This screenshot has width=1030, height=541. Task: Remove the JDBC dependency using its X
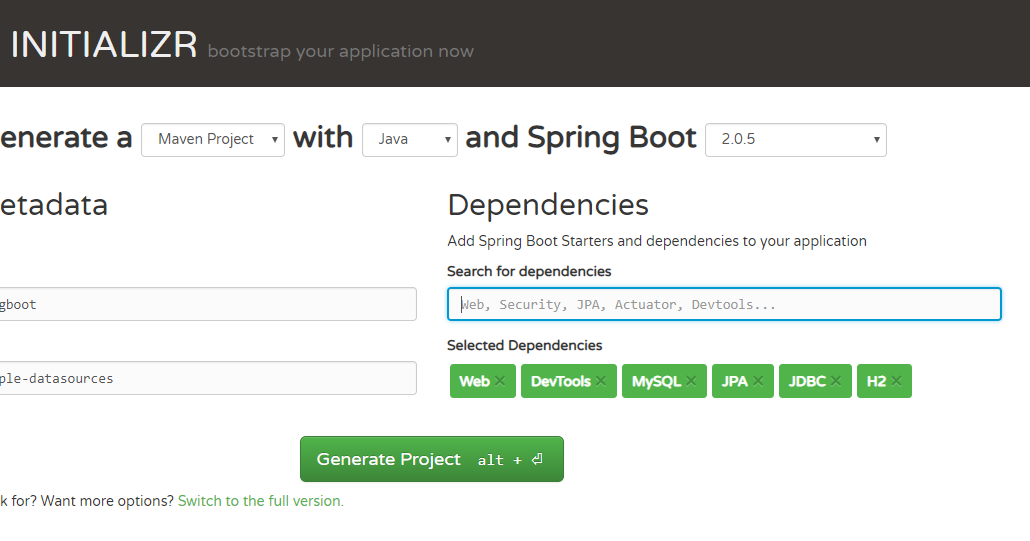[836, 381]
